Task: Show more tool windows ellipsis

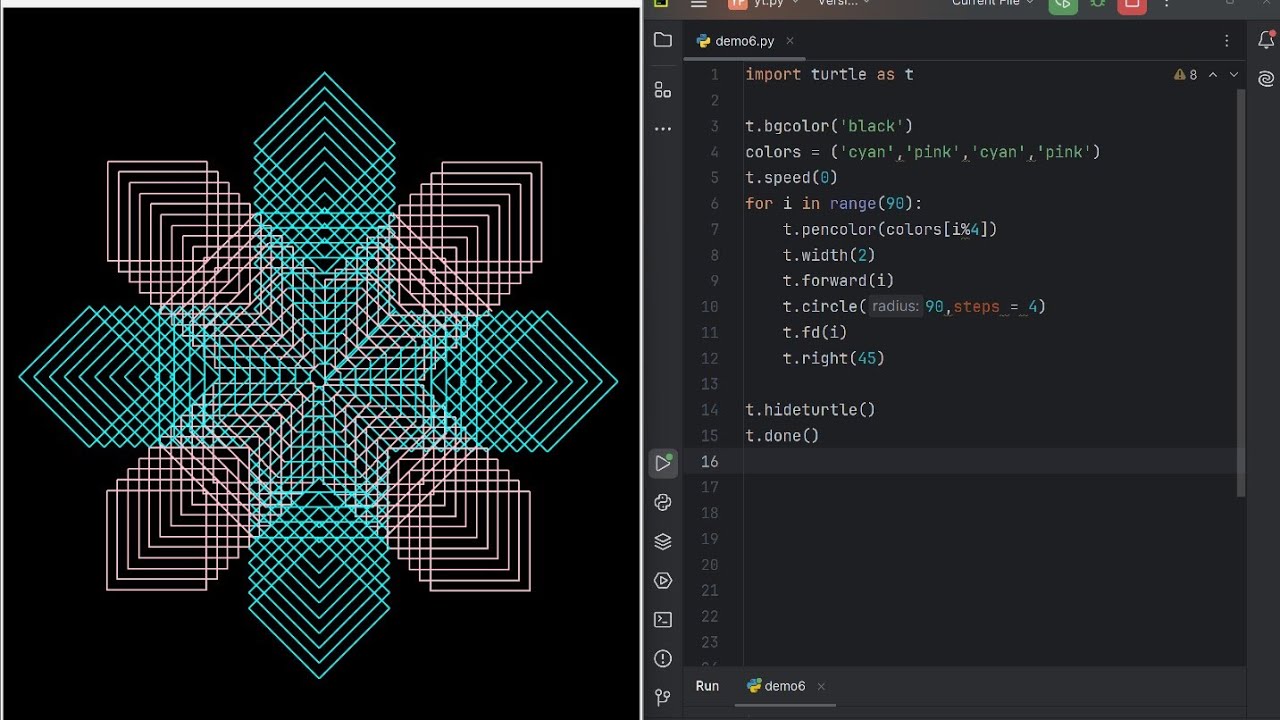Action: [662, 129]
